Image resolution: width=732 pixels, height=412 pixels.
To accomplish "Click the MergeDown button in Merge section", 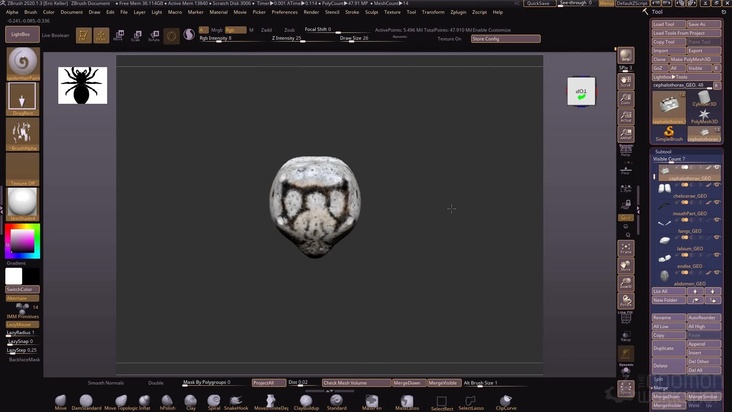I will click(669, 397).
